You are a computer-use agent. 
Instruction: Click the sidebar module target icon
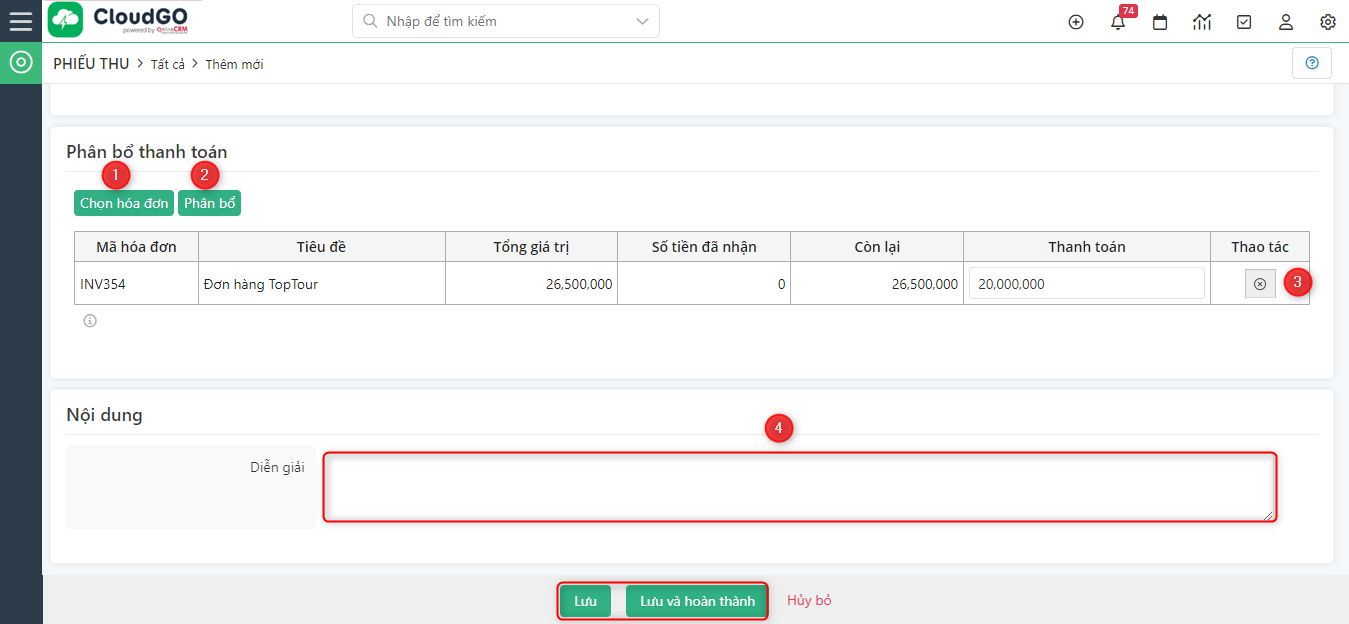pos(20,63)
